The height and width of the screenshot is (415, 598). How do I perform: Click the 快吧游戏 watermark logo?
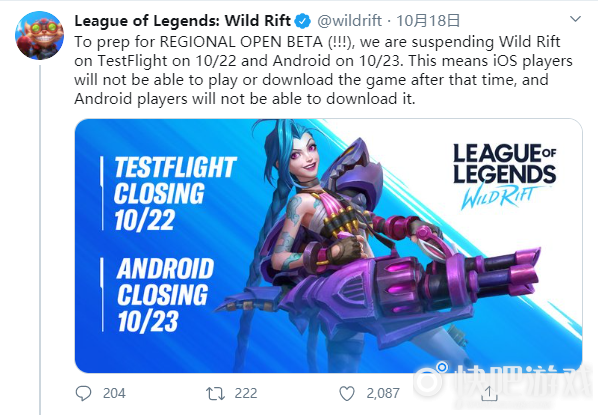click(503, 381)
